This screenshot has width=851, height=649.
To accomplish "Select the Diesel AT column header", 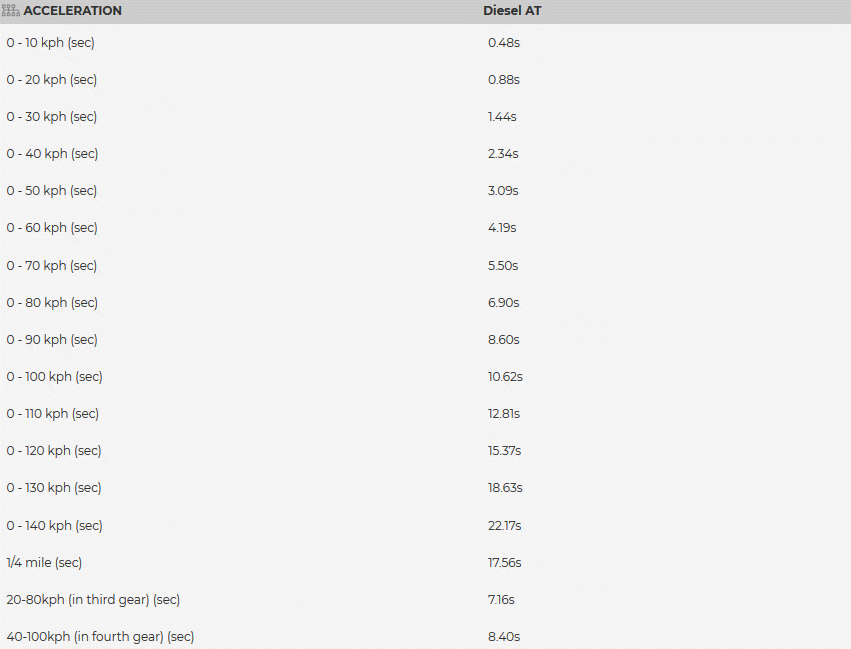I will pos(512,11).
